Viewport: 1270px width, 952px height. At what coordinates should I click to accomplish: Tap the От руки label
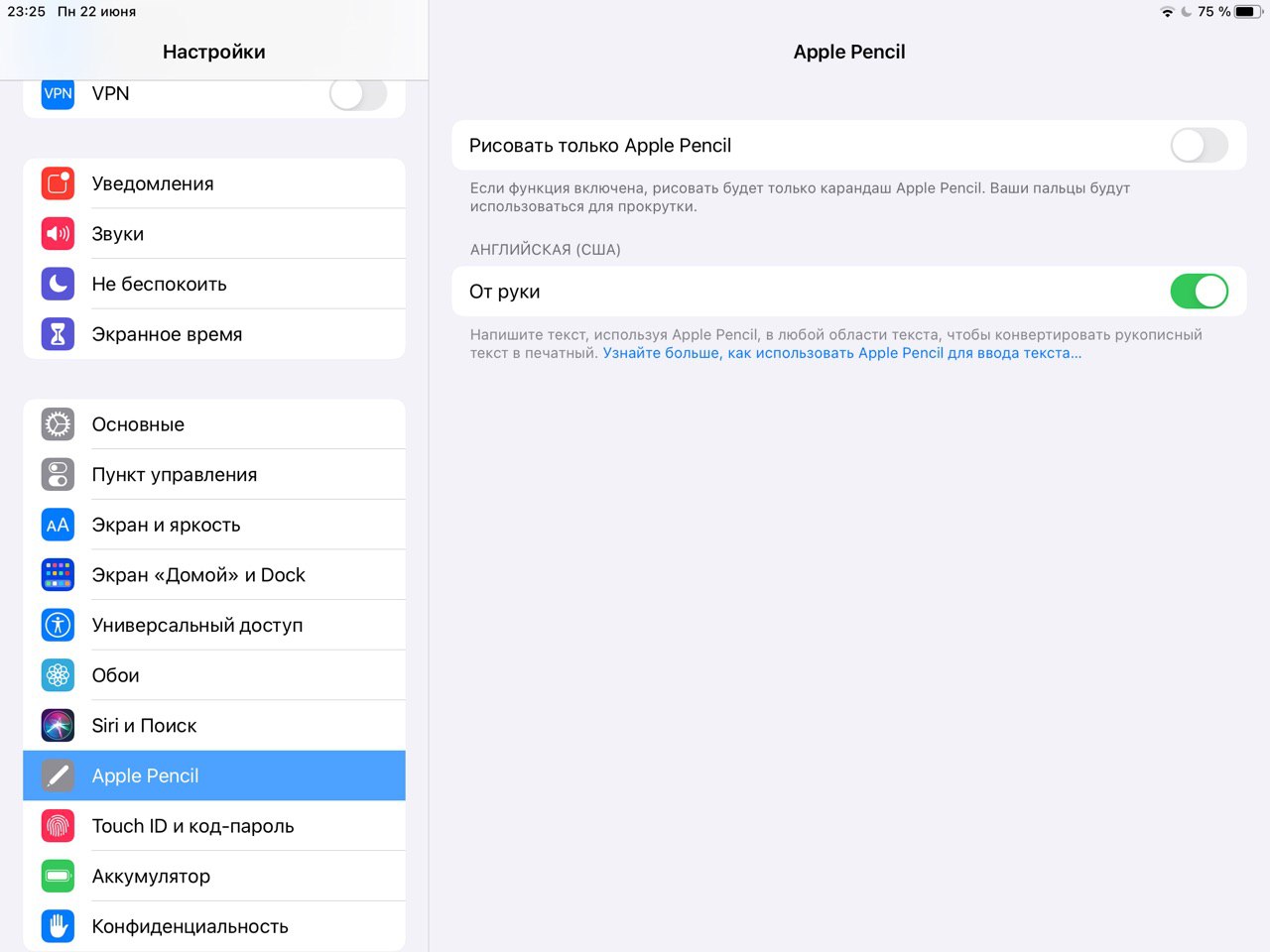coord(505,292)
